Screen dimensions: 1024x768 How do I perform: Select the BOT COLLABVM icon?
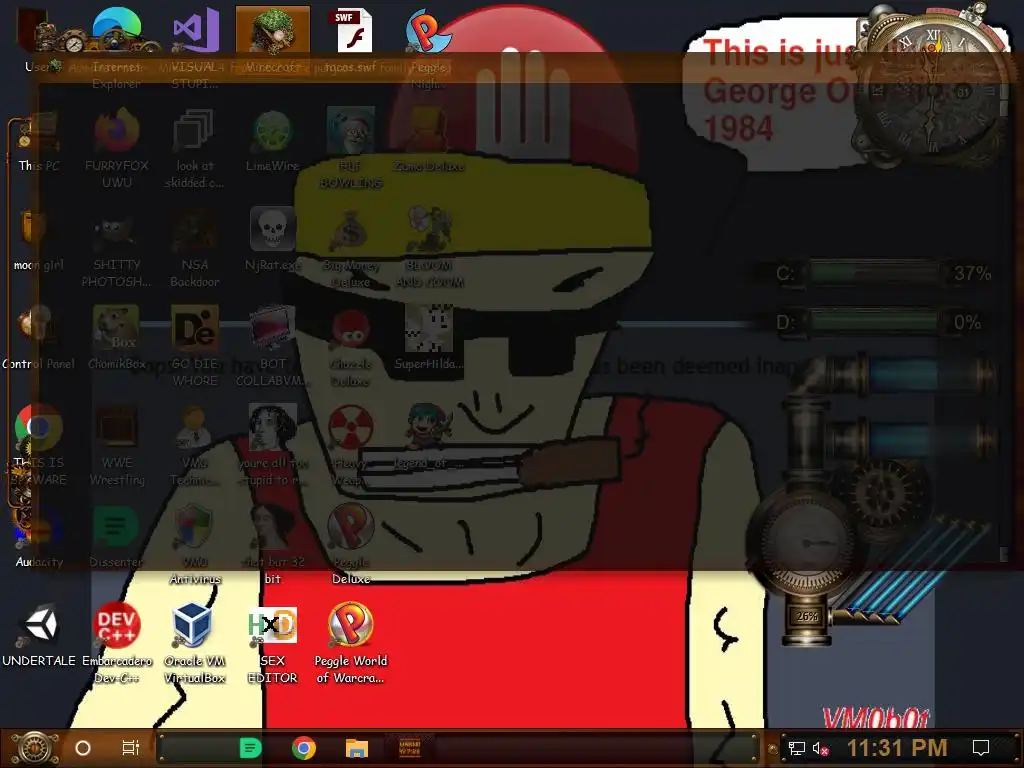click(x=273, y=346)
